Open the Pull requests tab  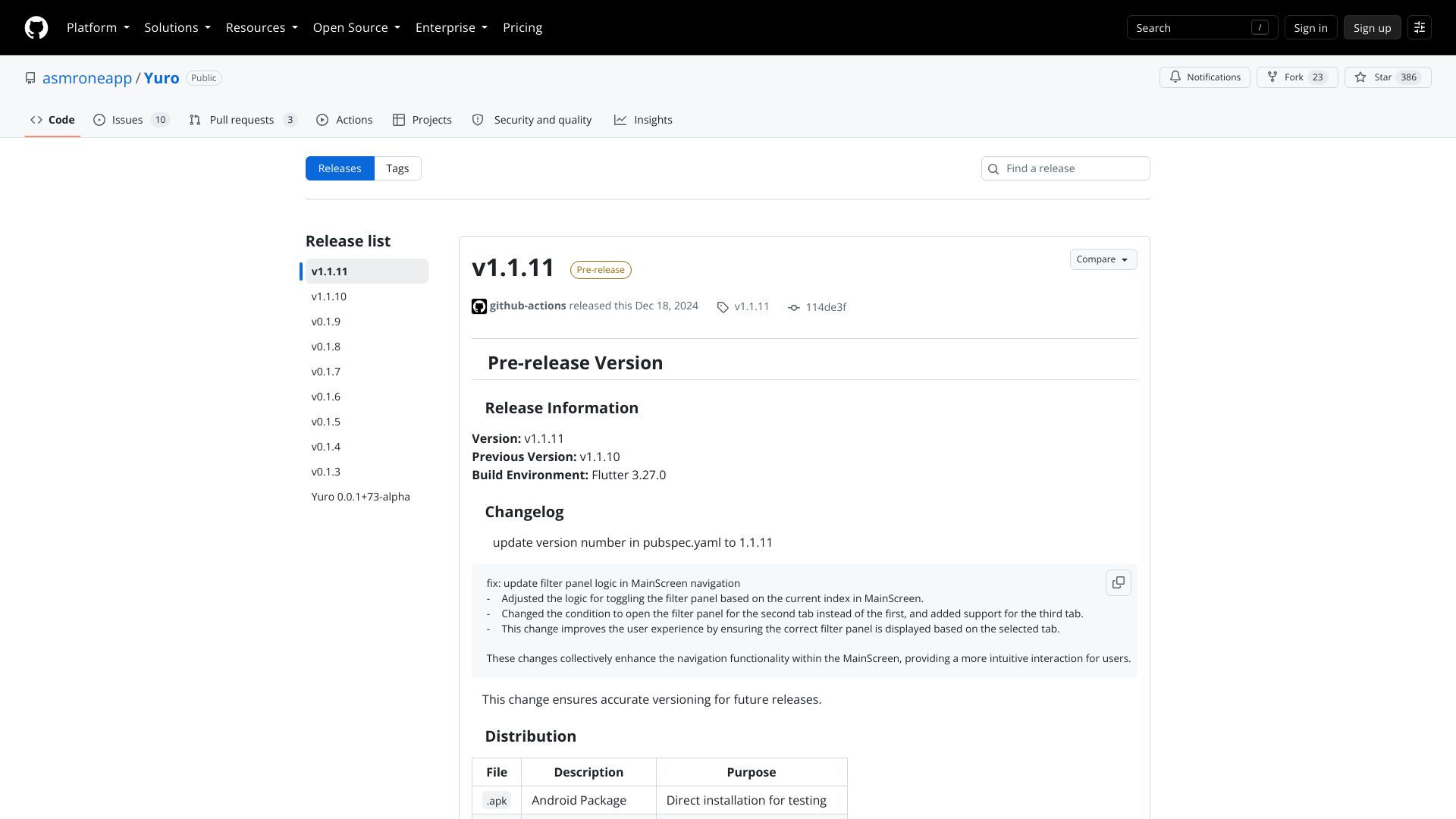(x=243, y=120)
